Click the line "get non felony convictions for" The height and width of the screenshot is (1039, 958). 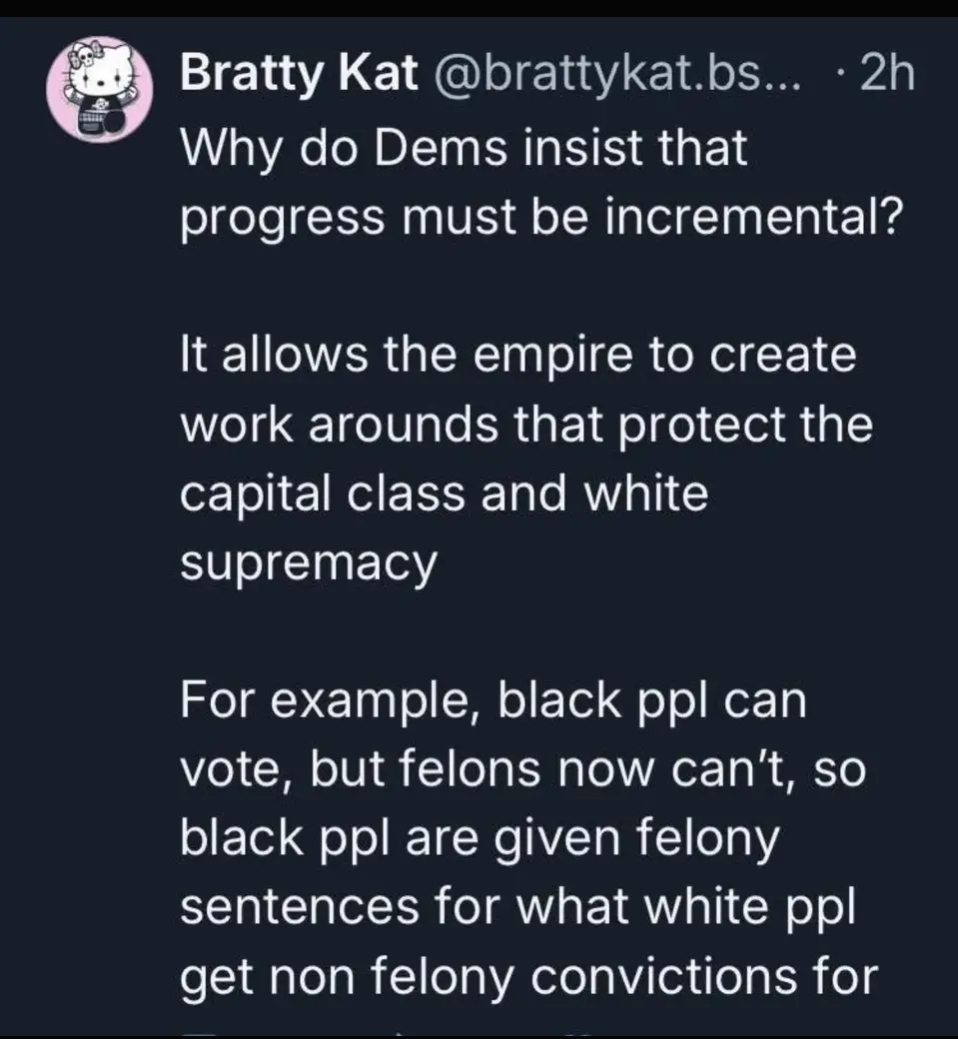point(529,979)
